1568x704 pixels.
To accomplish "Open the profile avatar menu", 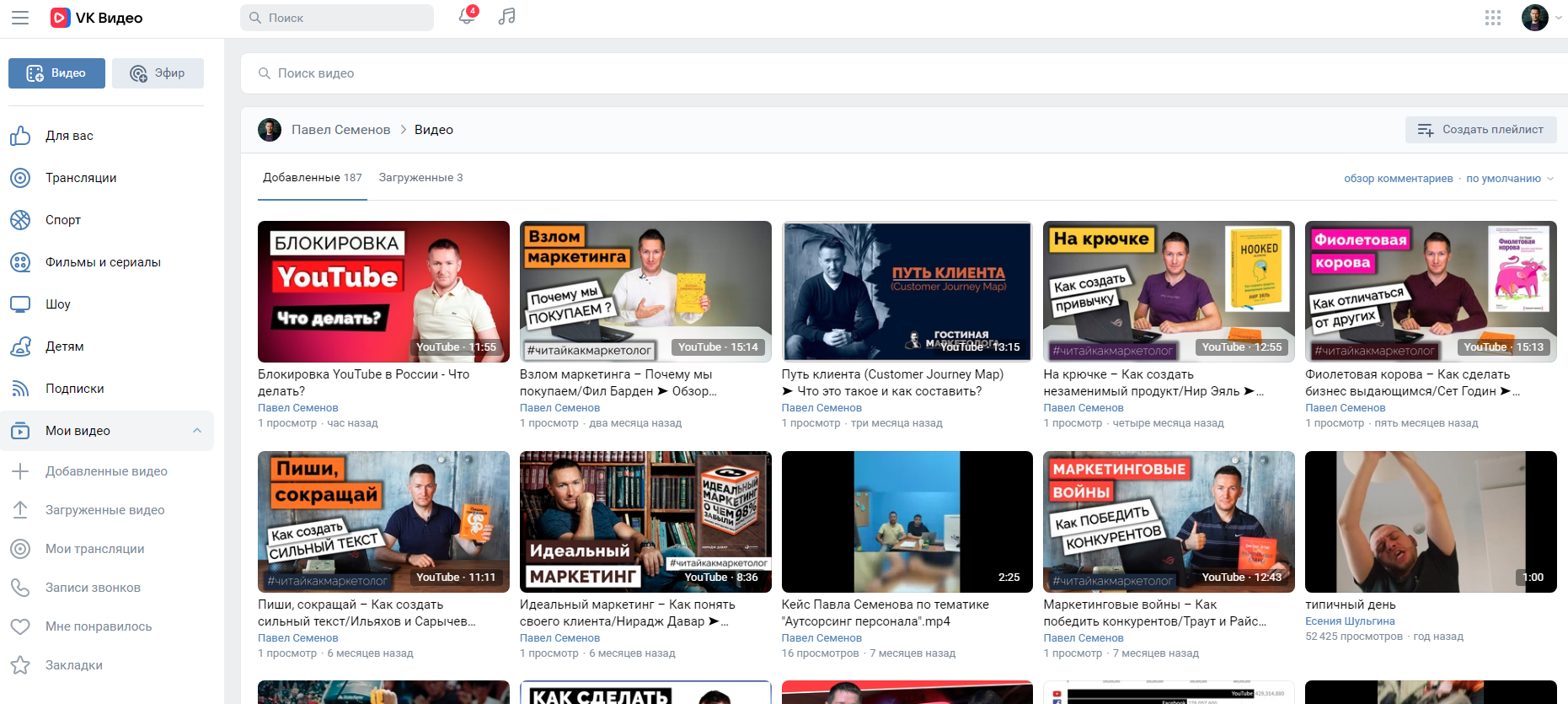I will tap(1535, 18).
